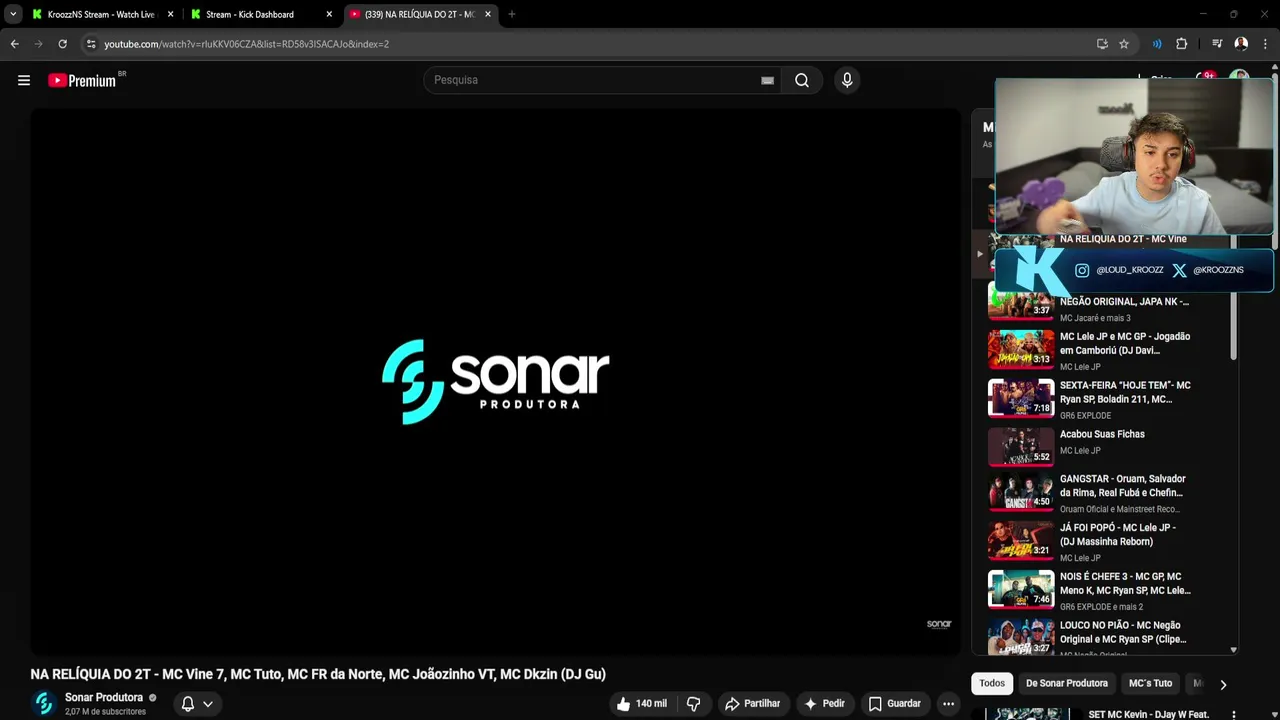Viewport: 1280px width, 720px height.
Task: Open Sonar Produtora channel name link
Action: [104, 697]
